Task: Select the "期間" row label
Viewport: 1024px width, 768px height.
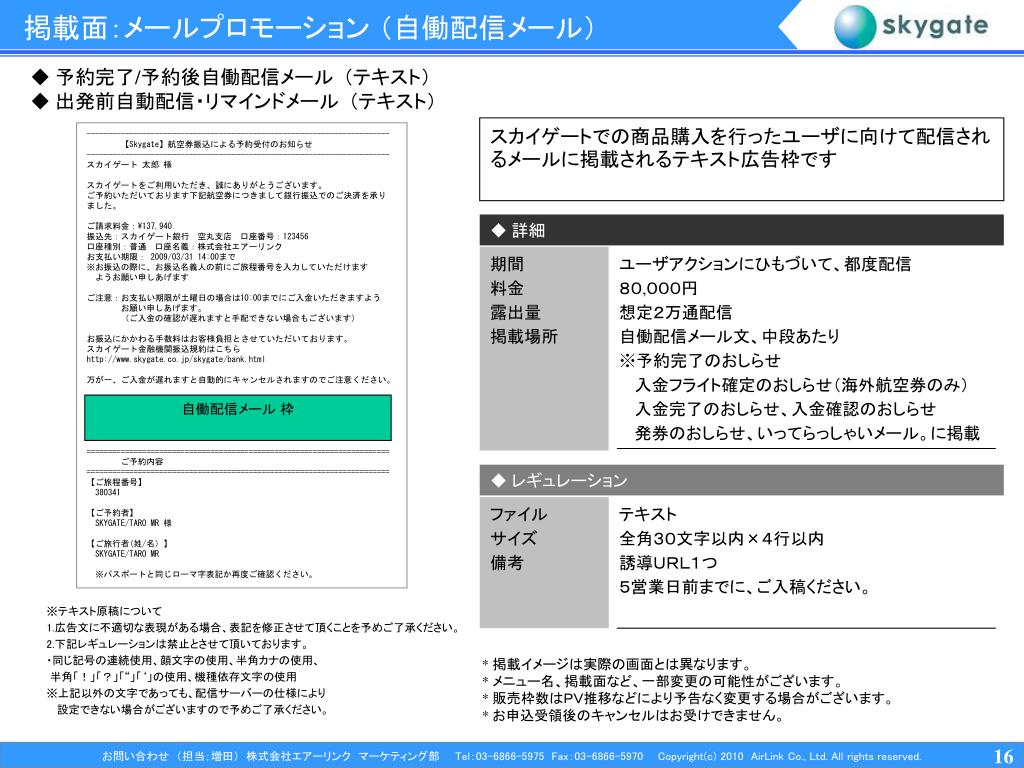Action: click(x=507, y=264)
